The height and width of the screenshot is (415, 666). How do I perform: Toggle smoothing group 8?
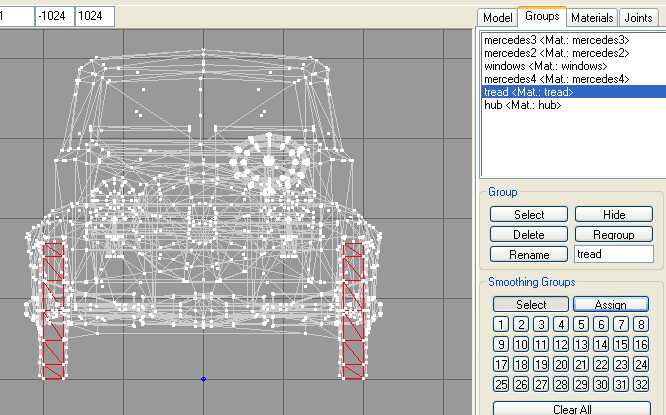(x=641, y=325)
